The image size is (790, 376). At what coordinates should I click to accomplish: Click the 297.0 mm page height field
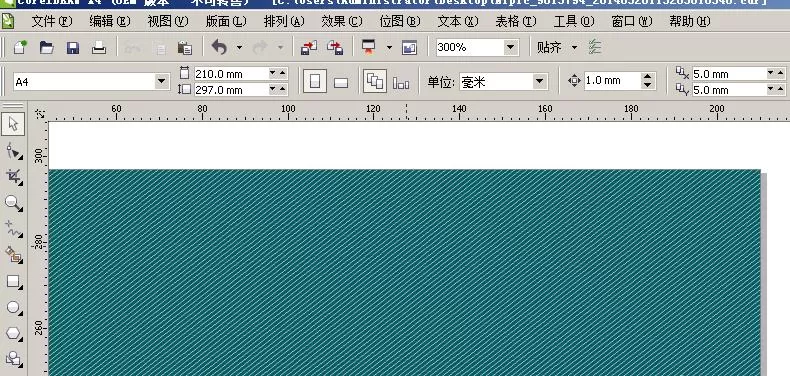point(231,90)
